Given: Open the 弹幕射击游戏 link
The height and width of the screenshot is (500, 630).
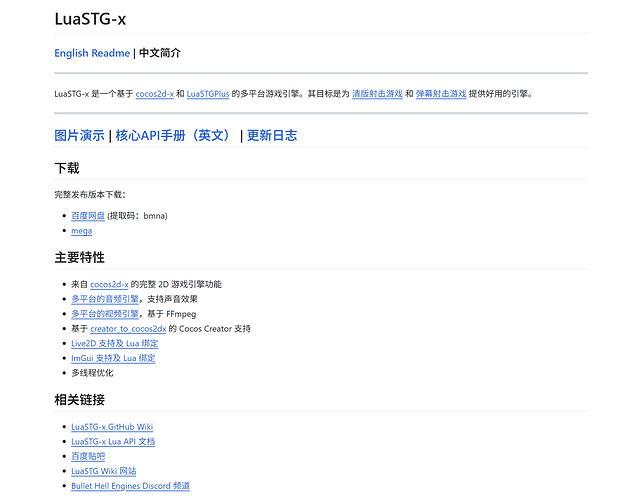Looking at the screenshot, I should [441, 94].
